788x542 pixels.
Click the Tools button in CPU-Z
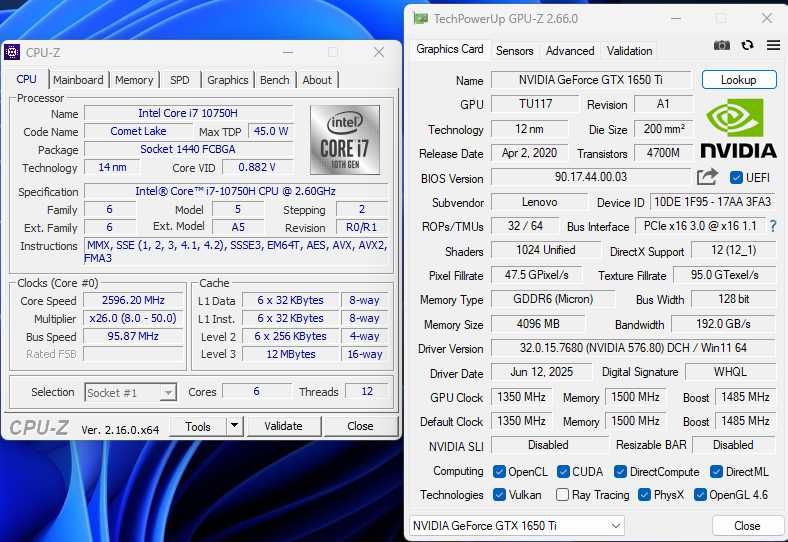[198, 426]
